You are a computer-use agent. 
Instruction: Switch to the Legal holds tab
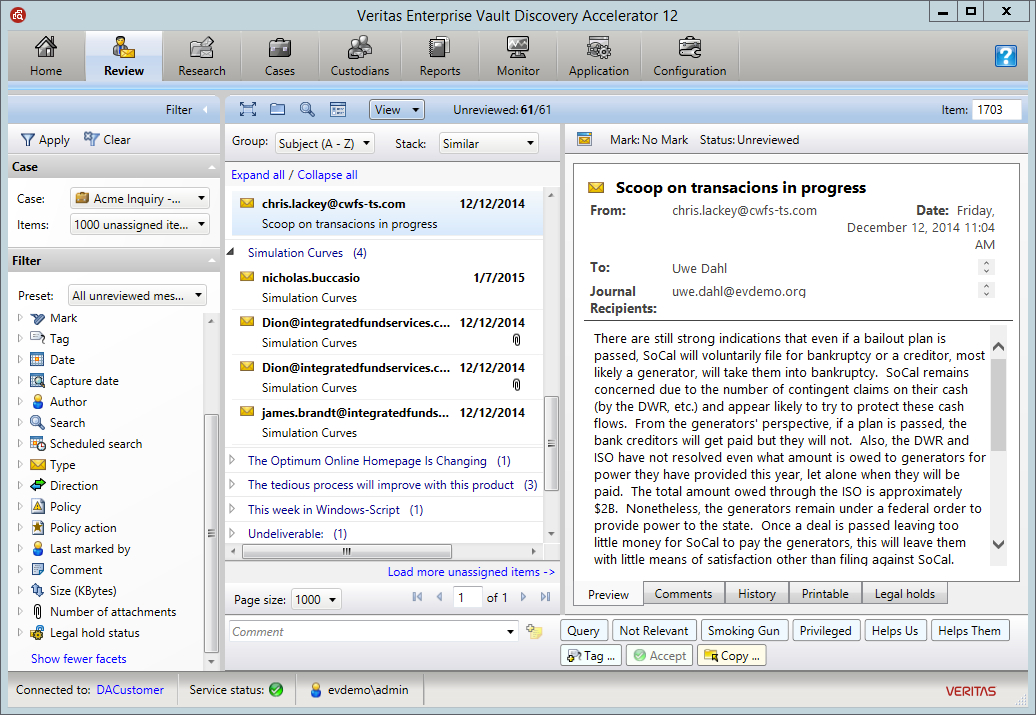(905, 593)
